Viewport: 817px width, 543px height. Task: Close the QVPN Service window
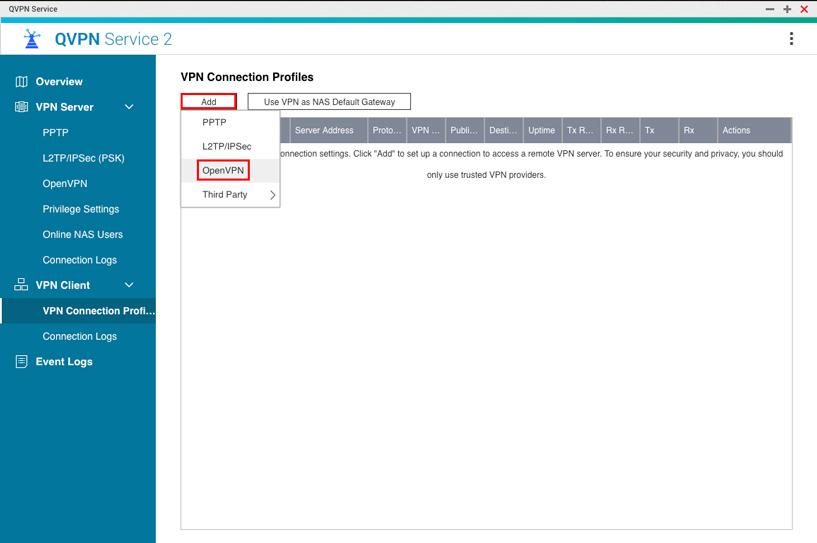[804, 9]
